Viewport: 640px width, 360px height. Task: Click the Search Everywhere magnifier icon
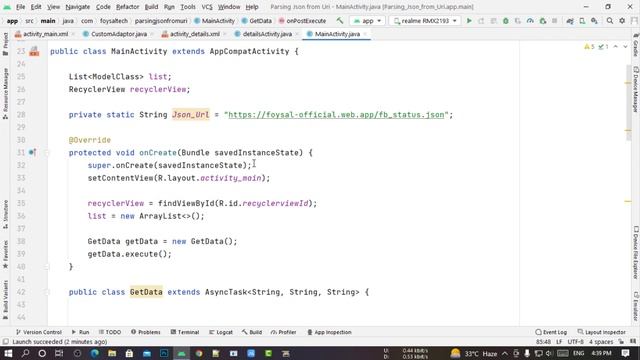(610, 20)
